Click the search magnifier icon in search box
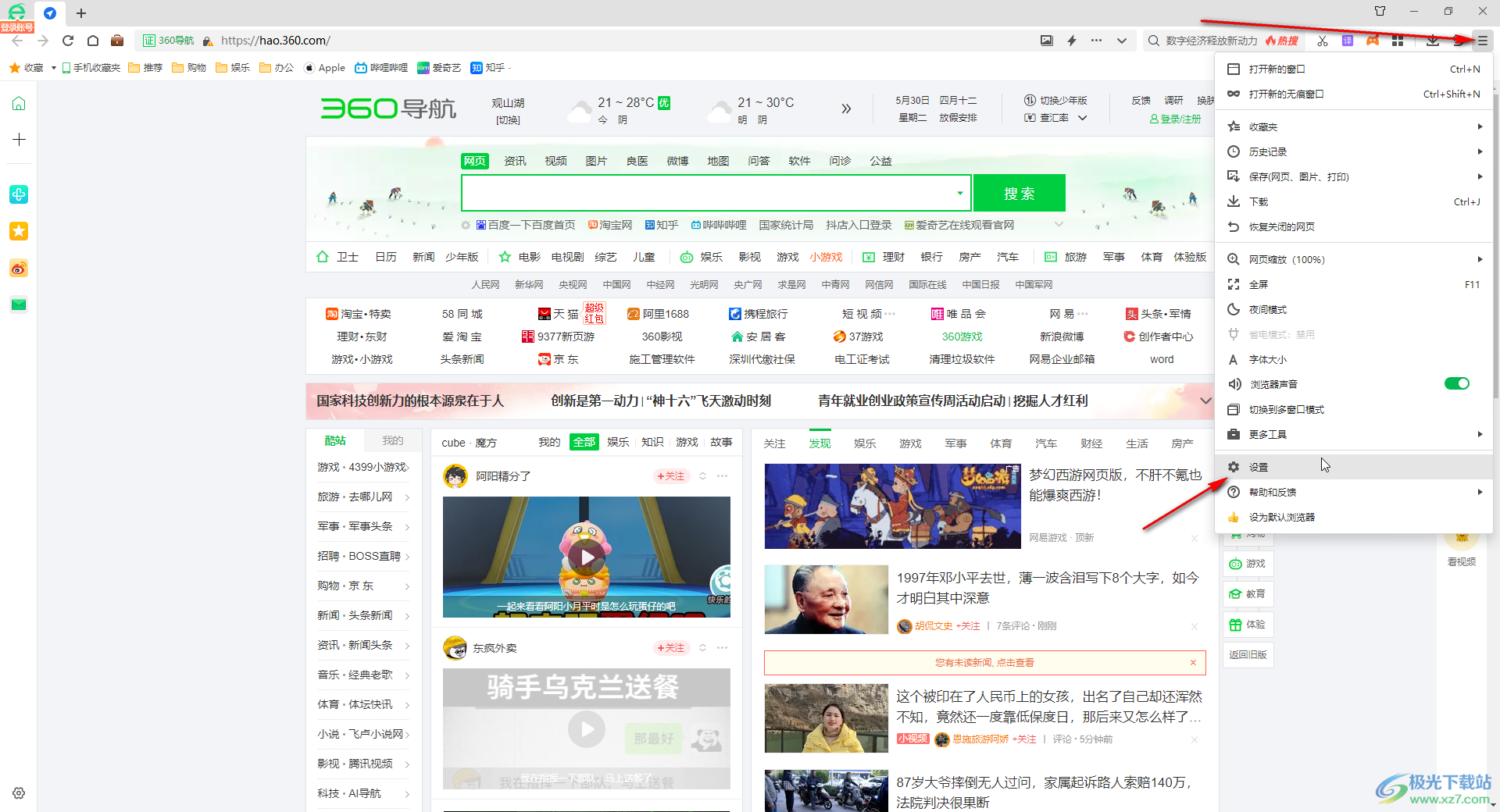Image resolution: width=1500 pixels, height=812 pixels. pyautogui.click(x=1153, y=41)
